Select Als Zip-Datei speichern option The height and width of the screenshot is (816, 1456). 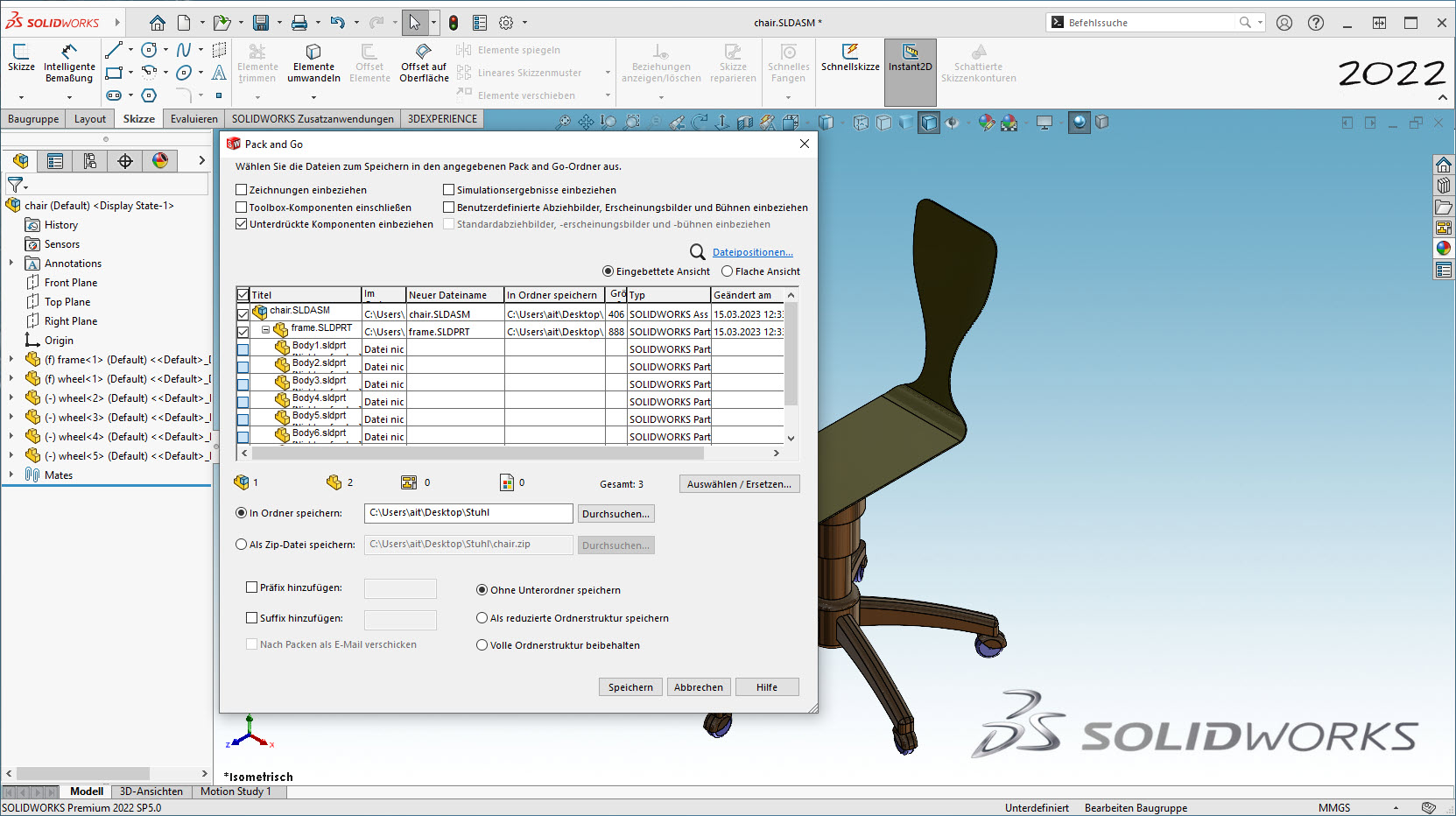[242, 545]
